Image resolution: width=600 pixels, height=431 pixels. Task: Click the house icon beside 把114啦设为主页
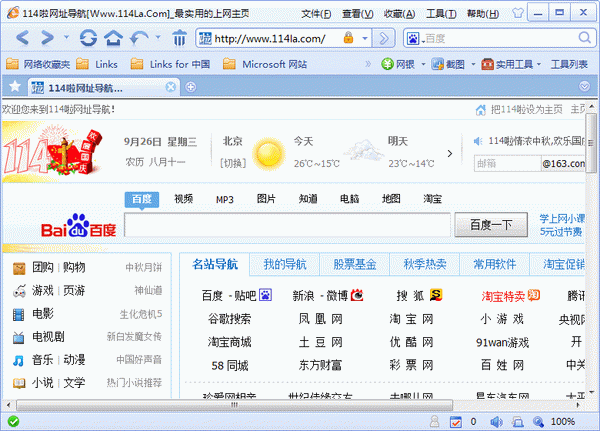(x=481, y=110)
